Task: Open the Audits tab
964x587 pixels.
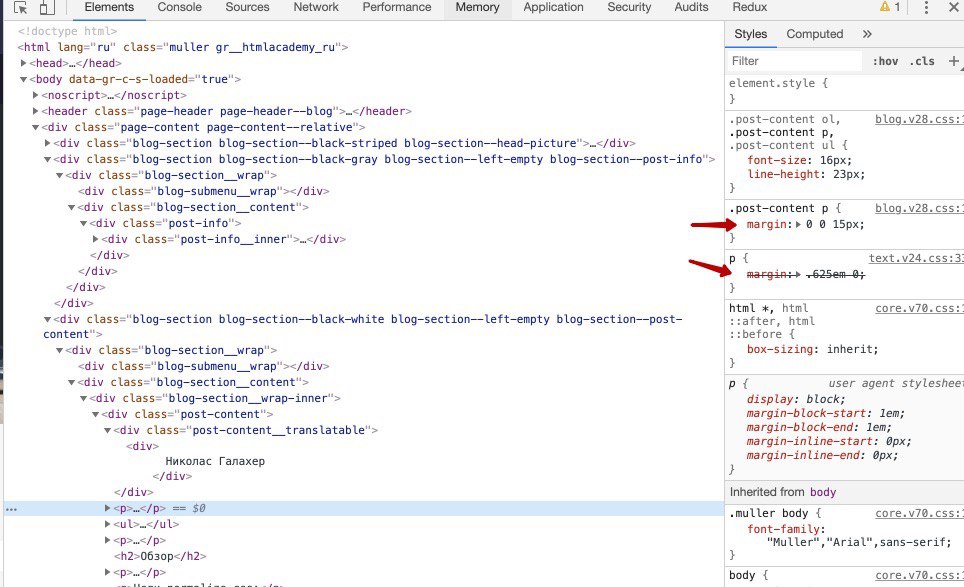Action: (691, 7)
